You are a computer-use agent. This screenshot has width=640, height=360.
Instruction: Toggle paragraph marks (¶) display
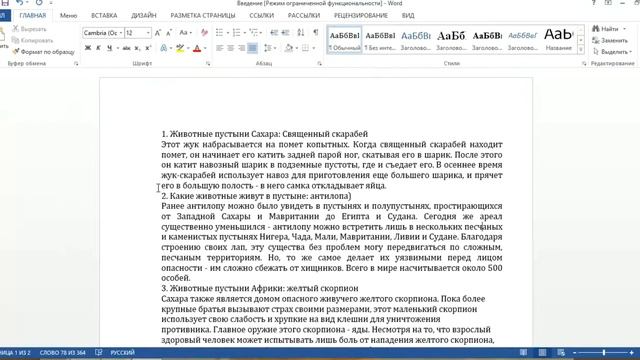pos(316,33)
